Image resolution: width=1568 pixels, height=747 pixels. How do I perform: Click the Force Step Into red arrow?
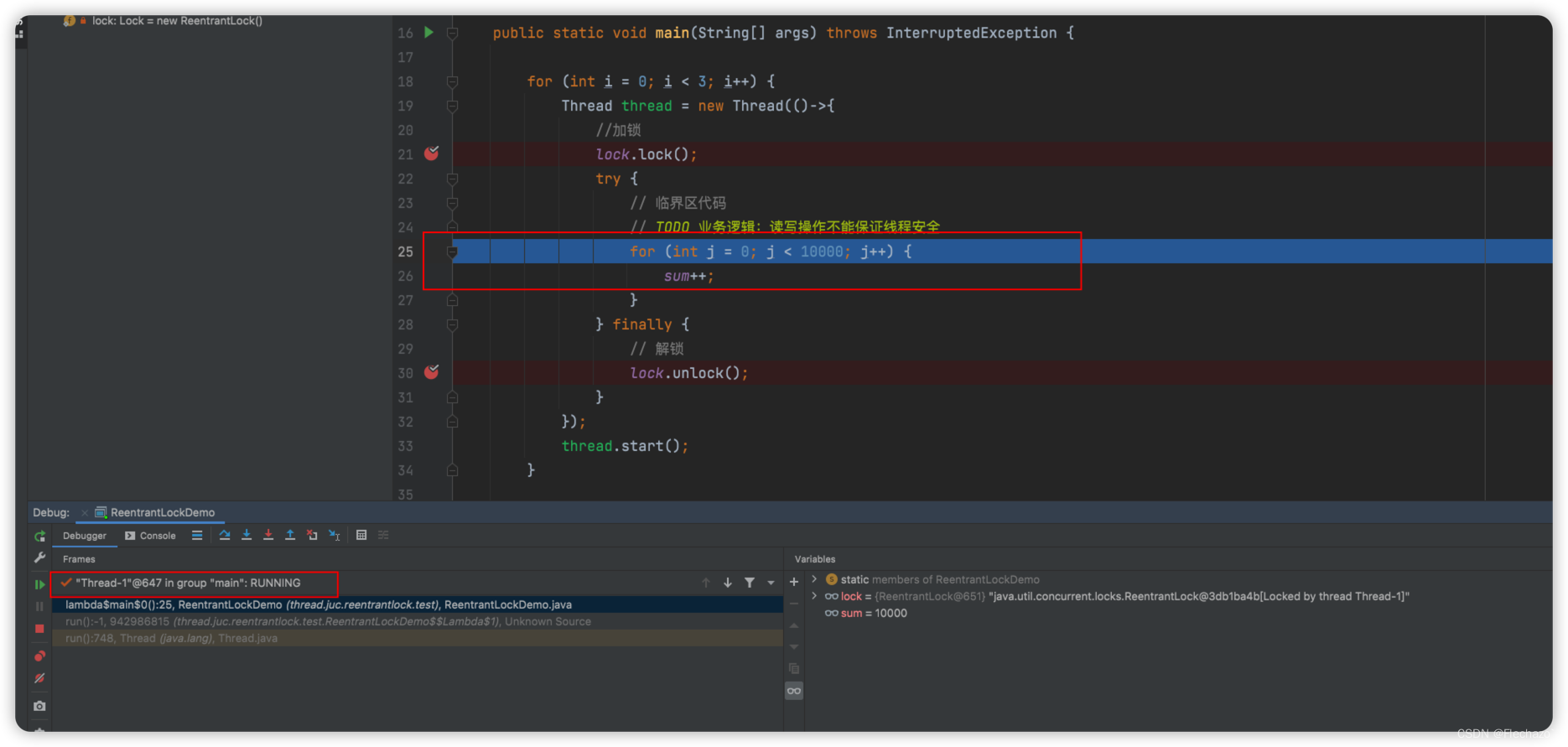(x=268, y=535)
